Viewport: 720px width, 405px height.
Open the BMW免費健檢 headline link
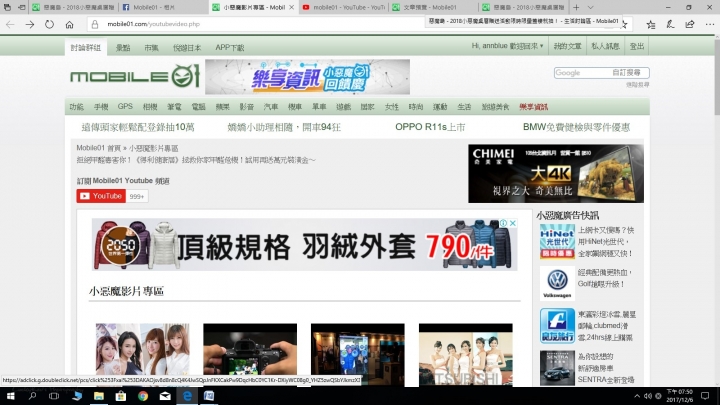[x=576, y=127]
